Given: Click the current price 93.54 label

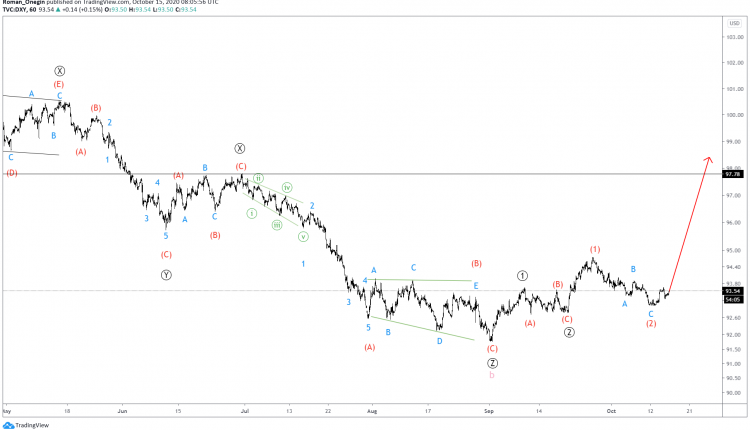Looking at the screenshot, I should click(x=733, y=291).
